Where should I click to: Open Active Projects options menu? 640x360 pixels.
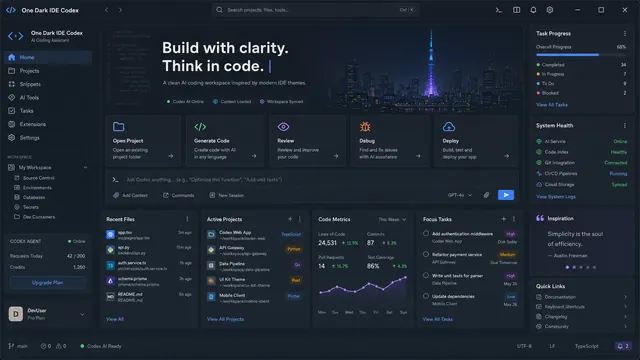[x=300, y=219]
